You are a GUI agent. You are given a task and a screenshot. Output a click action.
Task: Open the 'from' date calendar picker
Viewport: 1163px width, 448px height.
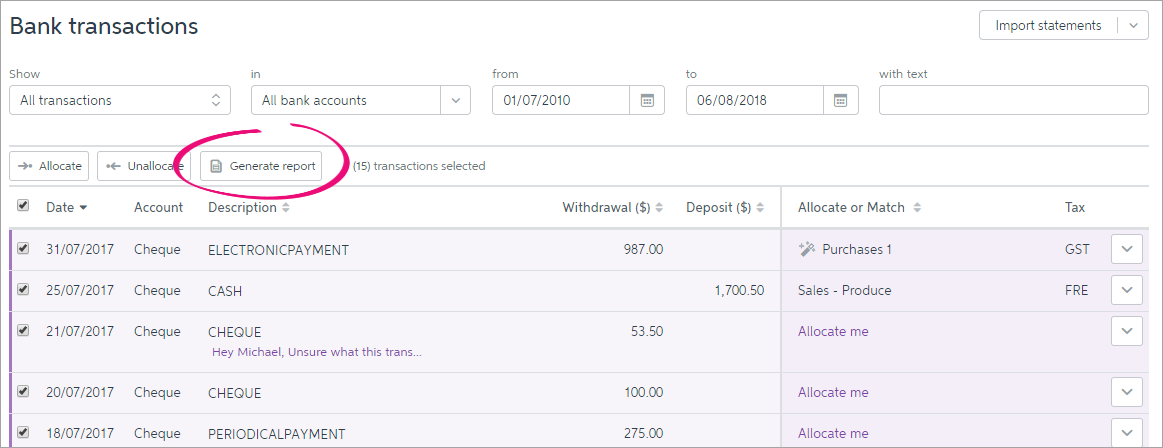(x=647, y=100)
